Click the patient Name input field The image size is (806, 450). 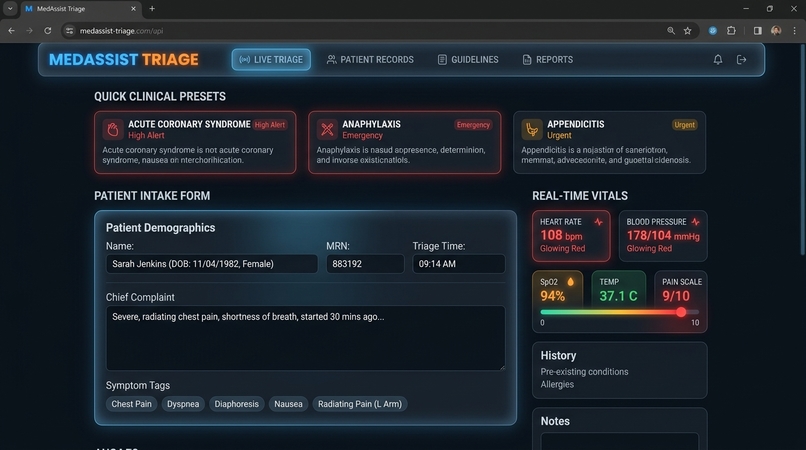(x=212, y=264)
